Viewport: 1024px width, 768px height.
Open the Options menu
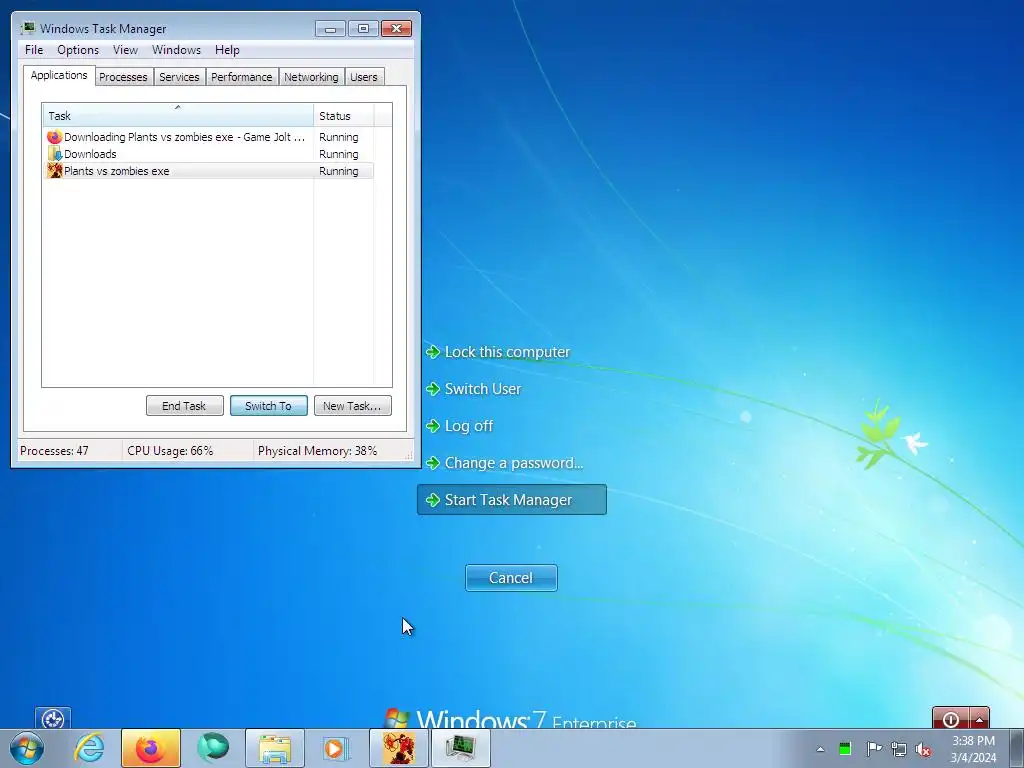pos(78,50)
